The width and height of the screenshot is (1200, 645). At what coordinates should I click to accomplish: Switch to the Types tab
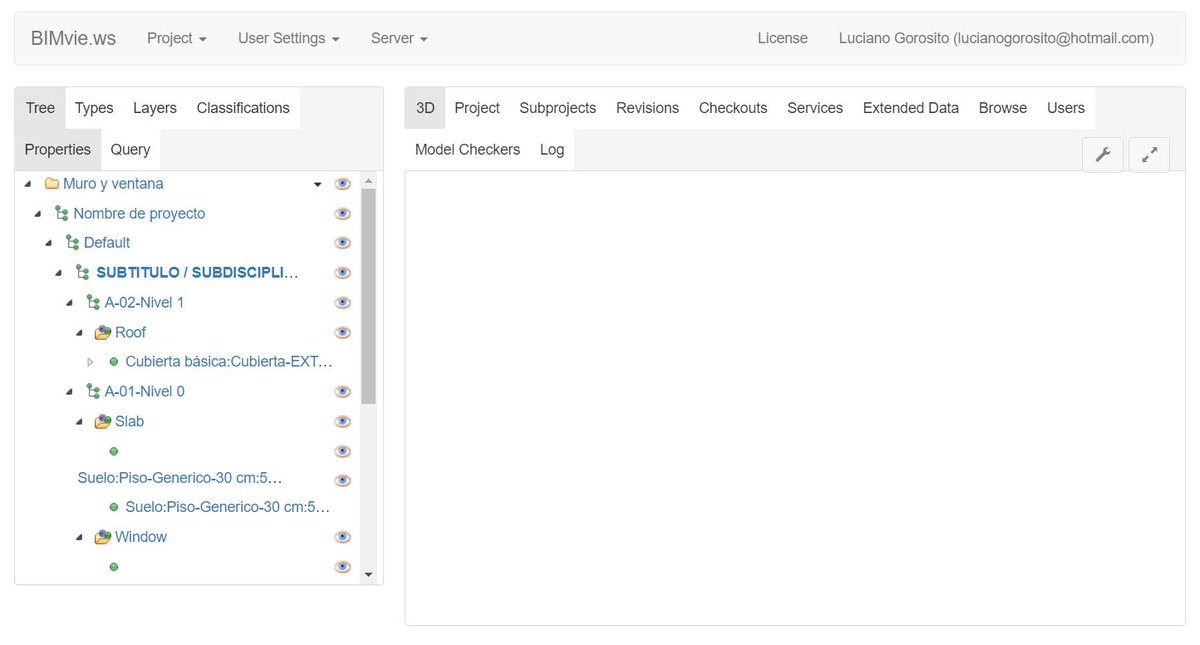(x=94, y=108)
